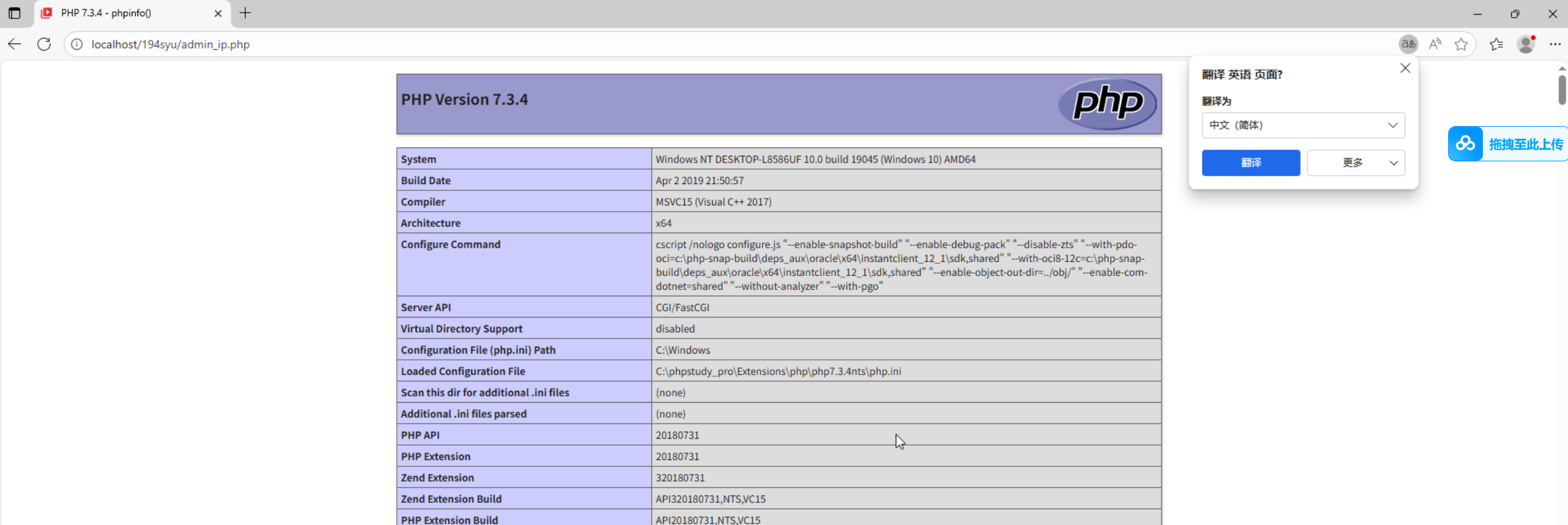Select the PHP 7.3.4 phpinfo() tab
Screen dimensions: 1568x525
pos(126,13)
